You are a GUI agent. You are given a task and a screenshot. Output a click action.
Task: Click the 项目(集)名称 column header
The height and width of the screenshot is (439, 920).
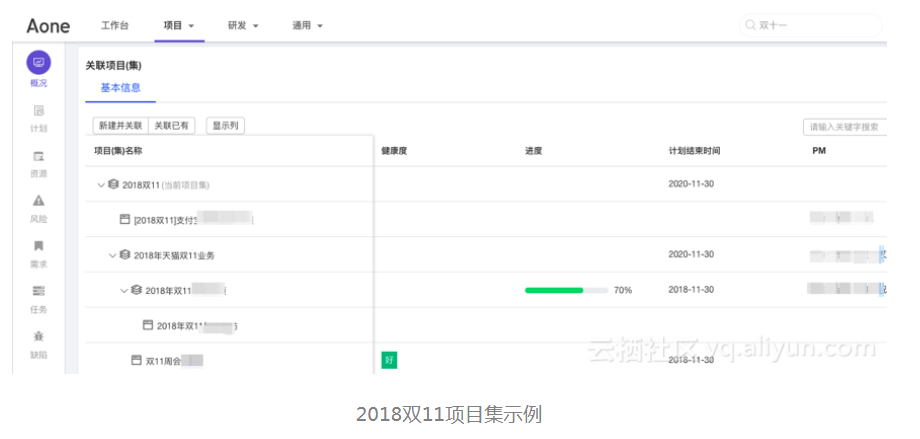(x=118, y=151)
